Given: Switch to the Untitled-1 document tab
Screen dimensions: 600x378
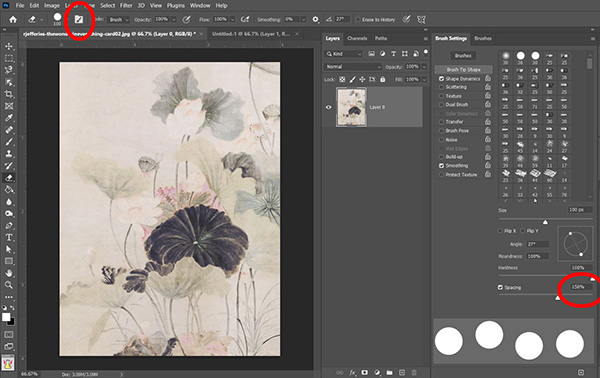Looking at the screenshot, I should tap(251, 34).
